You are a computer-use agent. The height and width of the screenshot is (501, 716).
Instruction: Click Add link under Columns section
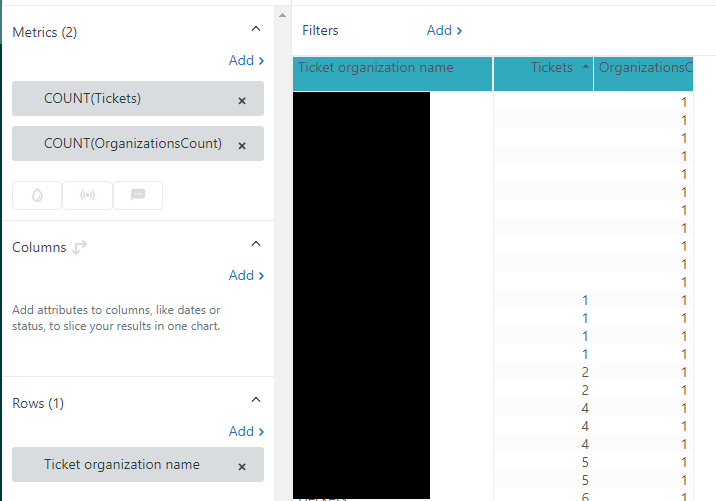246,275
